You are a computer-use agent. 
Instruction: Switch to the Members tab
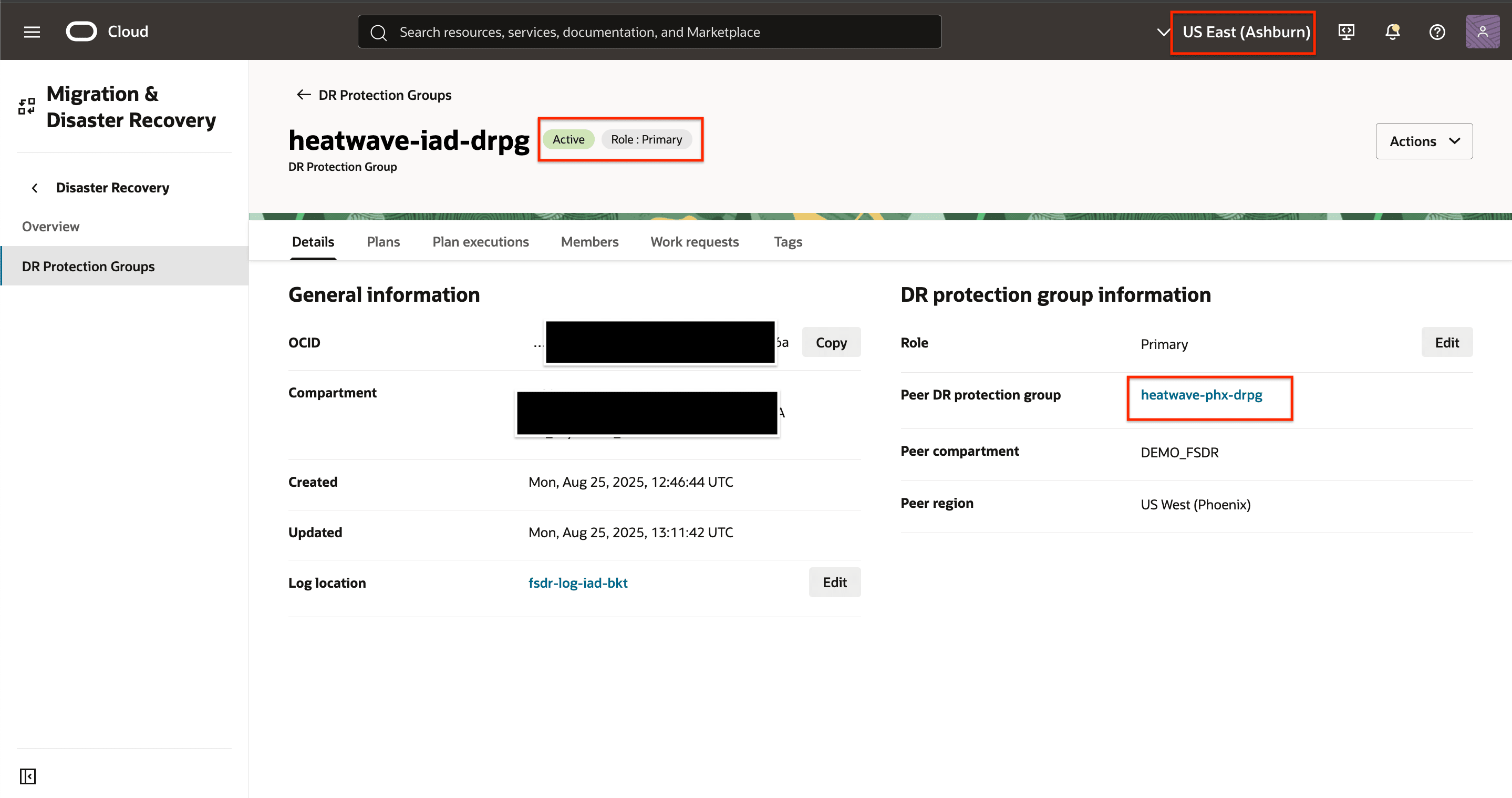pyautogui.click(x=589, y=242)
